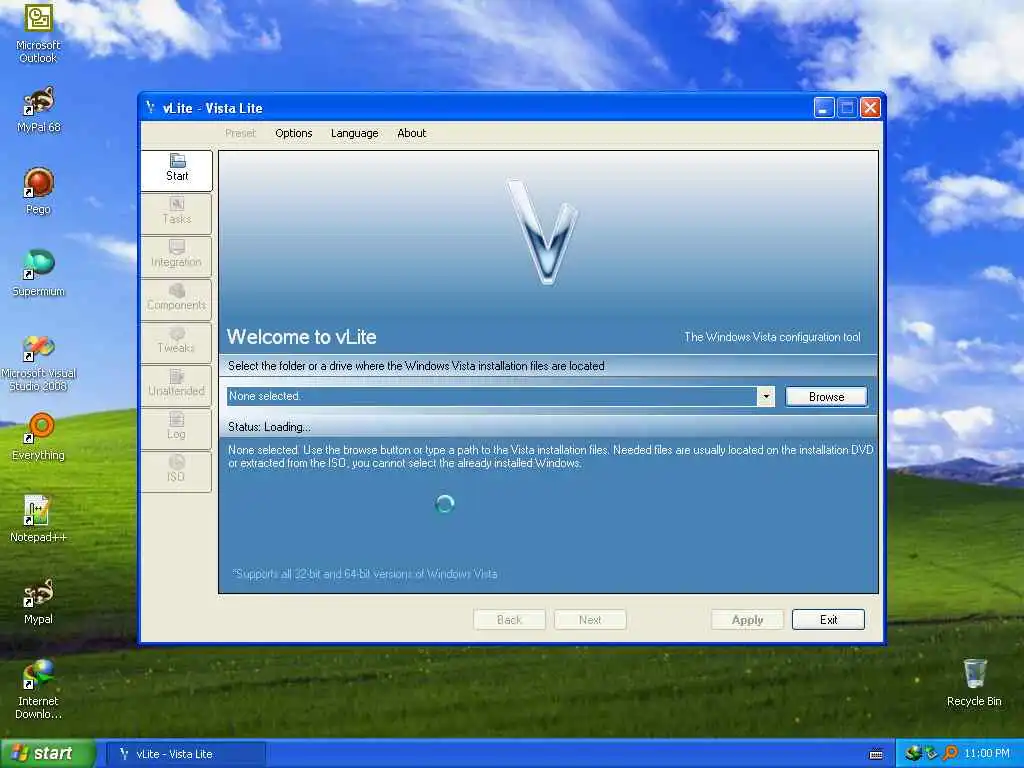This screenshot has width=1024, height=768.
Task: Open the About menu
Action: pos(411,133)
